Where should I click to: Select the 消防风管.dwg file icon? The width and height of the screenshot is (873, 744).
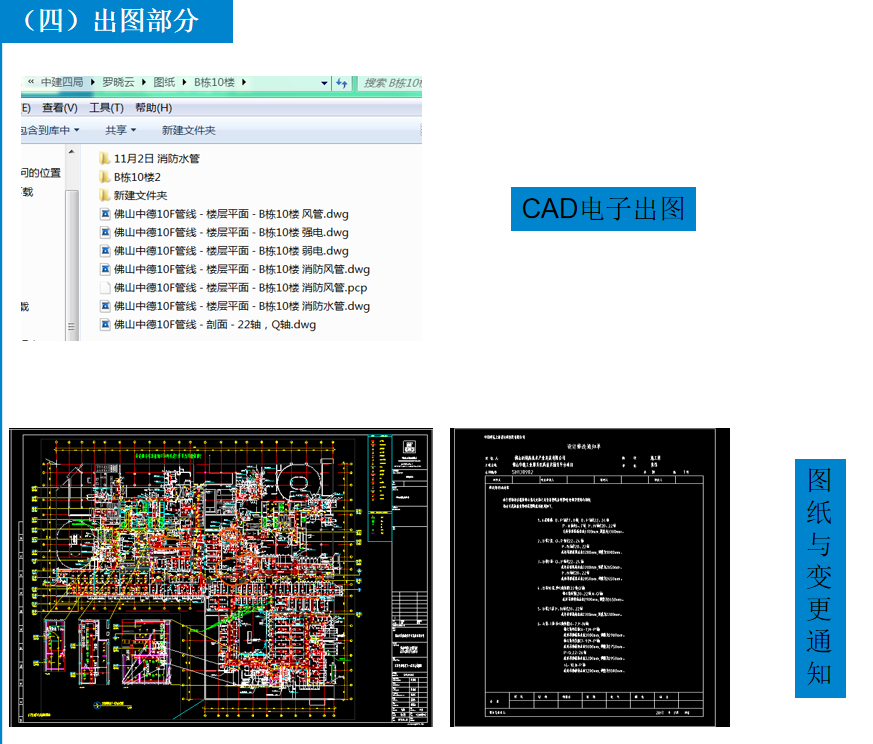click(x=106, y=270)
